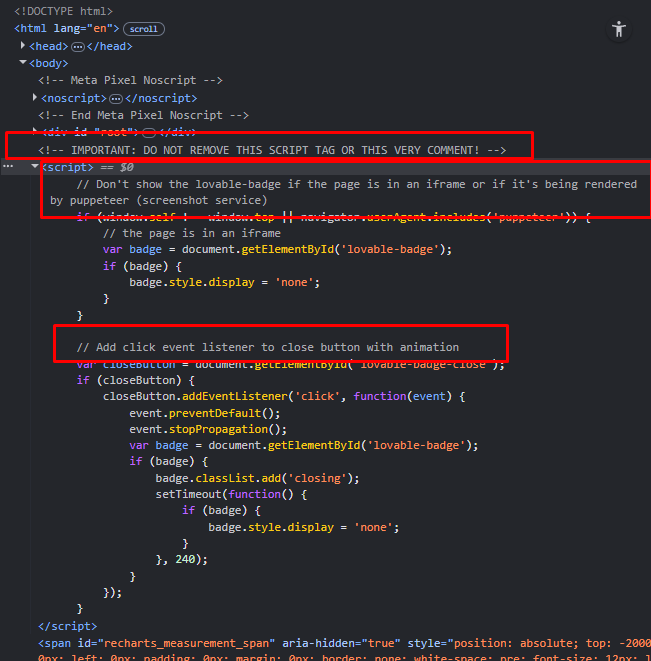Collapse the selected script element

point(35,167)
